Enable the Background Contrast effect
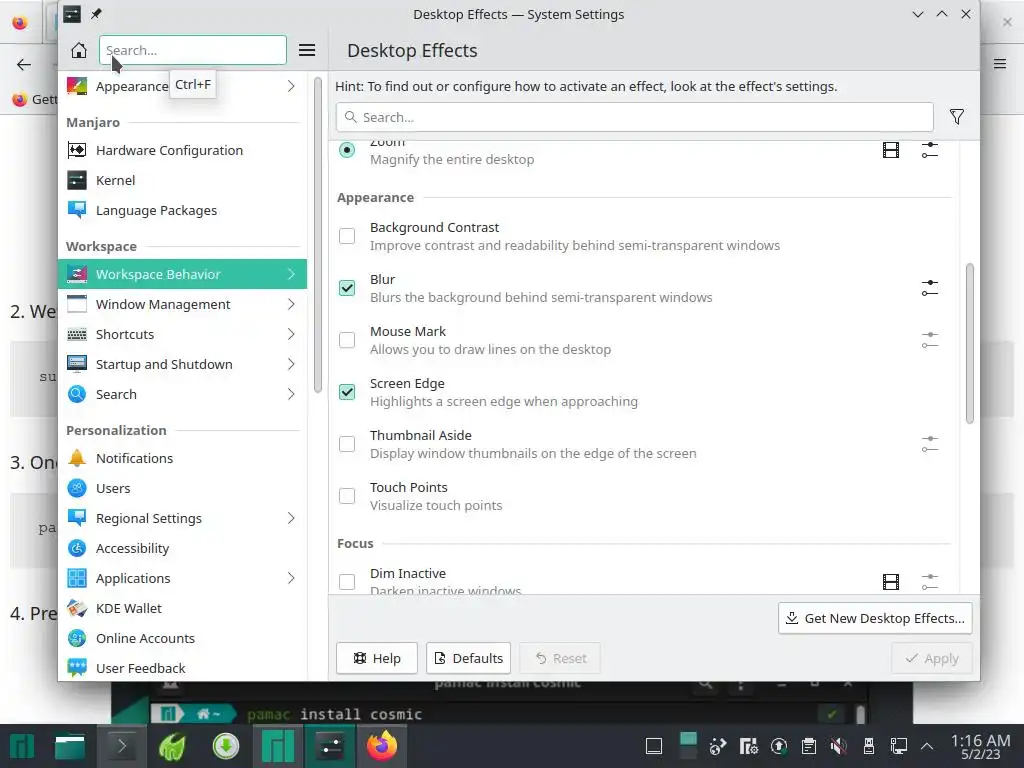 click(347, 236)
